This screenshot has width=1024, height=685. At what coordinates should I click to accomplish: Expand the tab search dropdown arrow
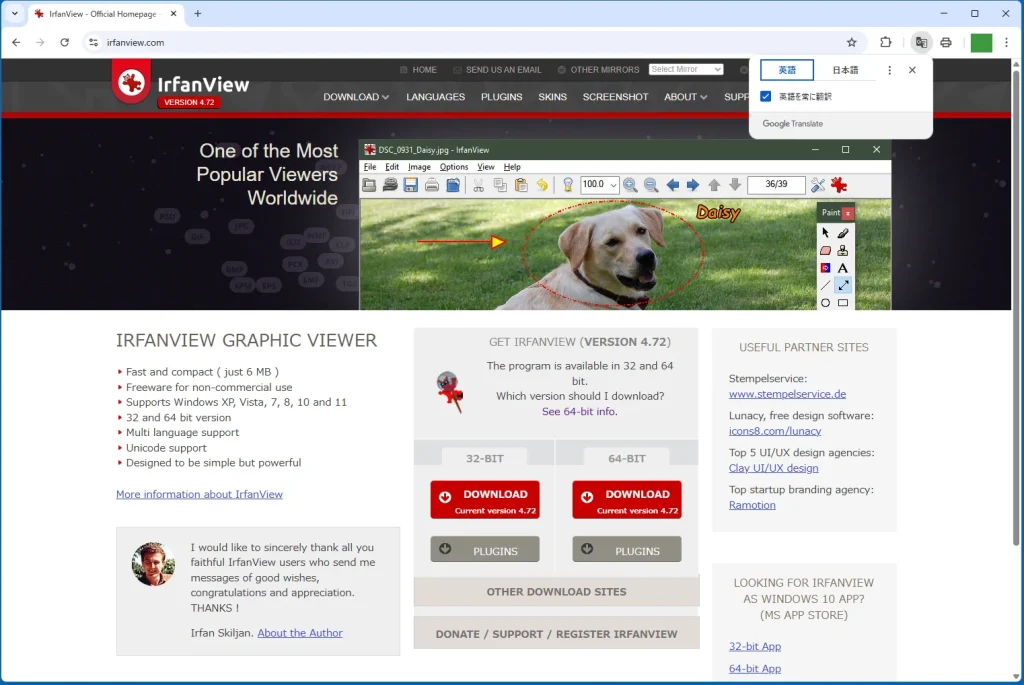coord(14,14)
